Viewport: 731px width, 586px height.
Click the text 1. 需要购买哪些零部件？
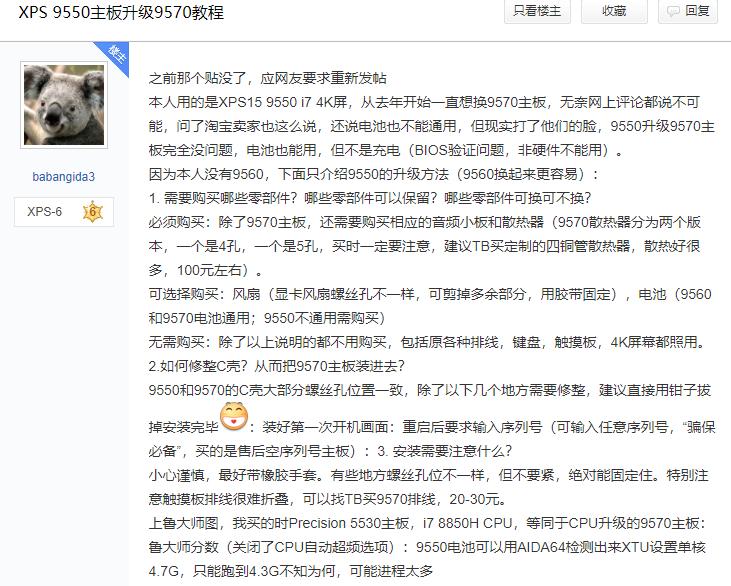(223, 198)
